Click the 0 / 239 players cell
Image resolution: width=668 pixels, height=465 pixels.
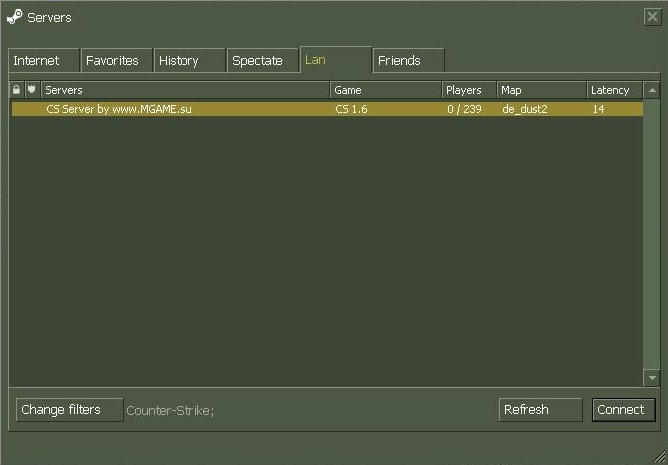click(464, 109)
